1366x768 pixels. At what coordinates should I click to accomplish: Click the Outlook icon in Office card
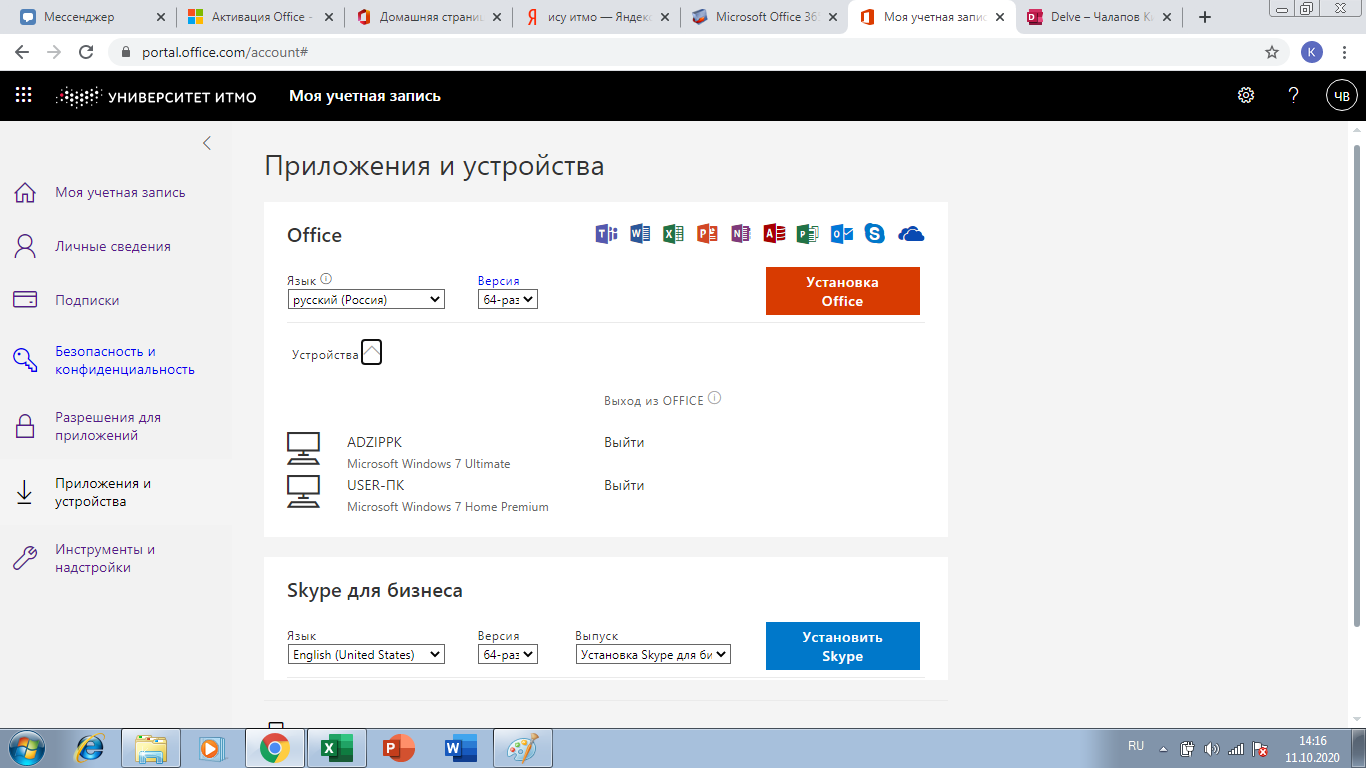[x=842, y=234]
